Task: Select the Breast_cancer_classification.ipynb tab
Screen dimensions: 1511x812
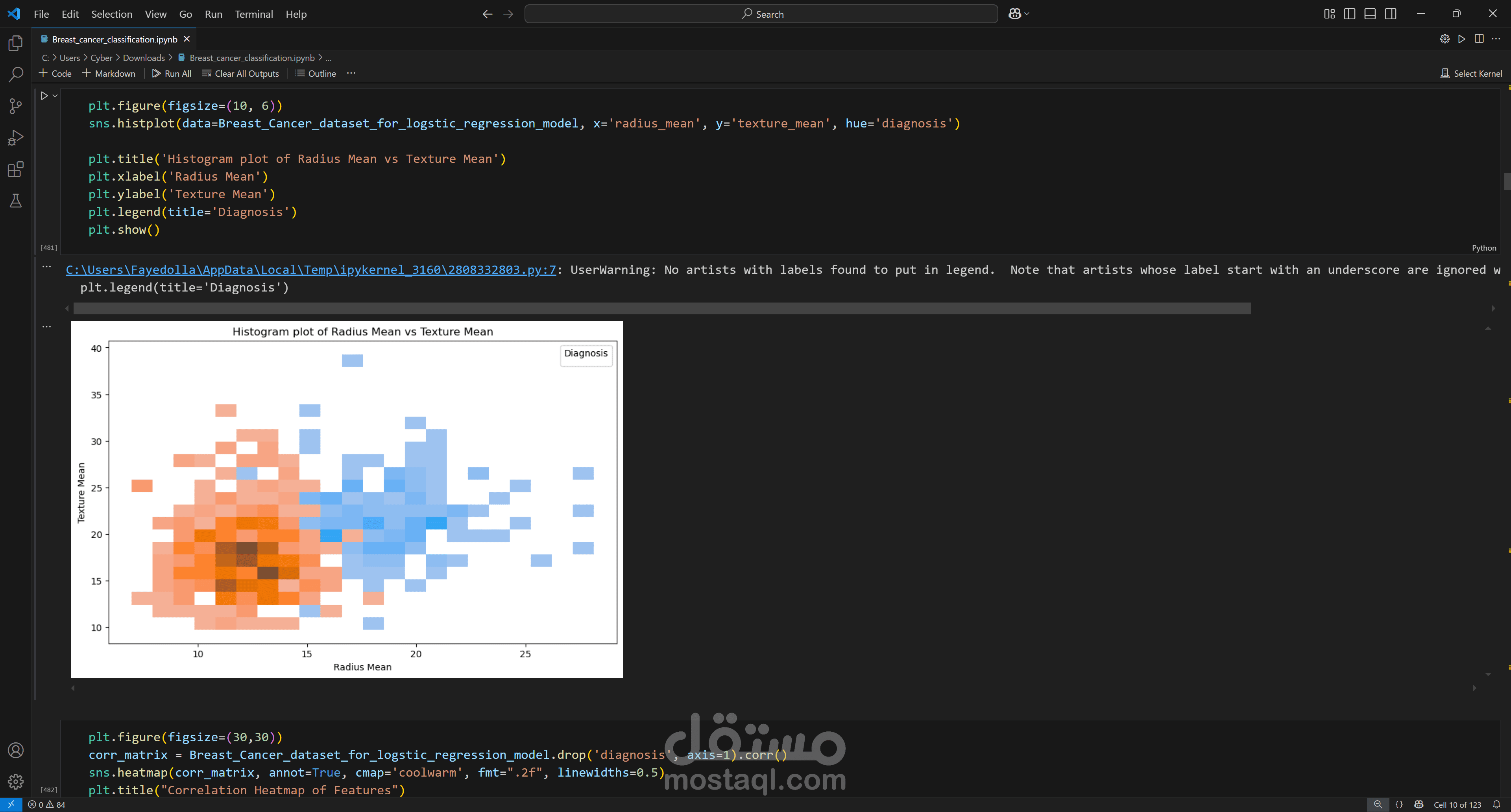Action: pos(115,39)
